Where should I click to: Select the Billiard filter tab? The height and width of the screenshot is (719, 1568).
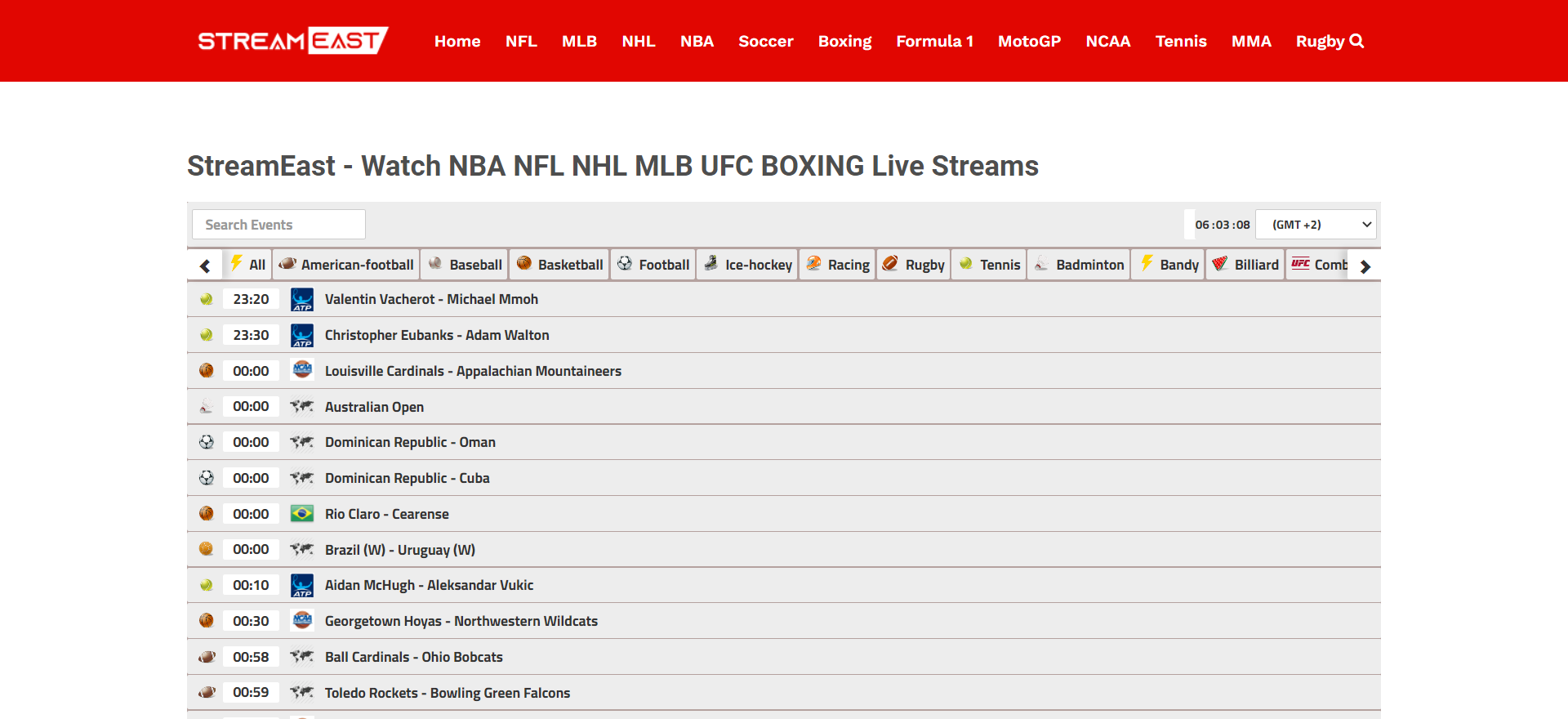1245,265
